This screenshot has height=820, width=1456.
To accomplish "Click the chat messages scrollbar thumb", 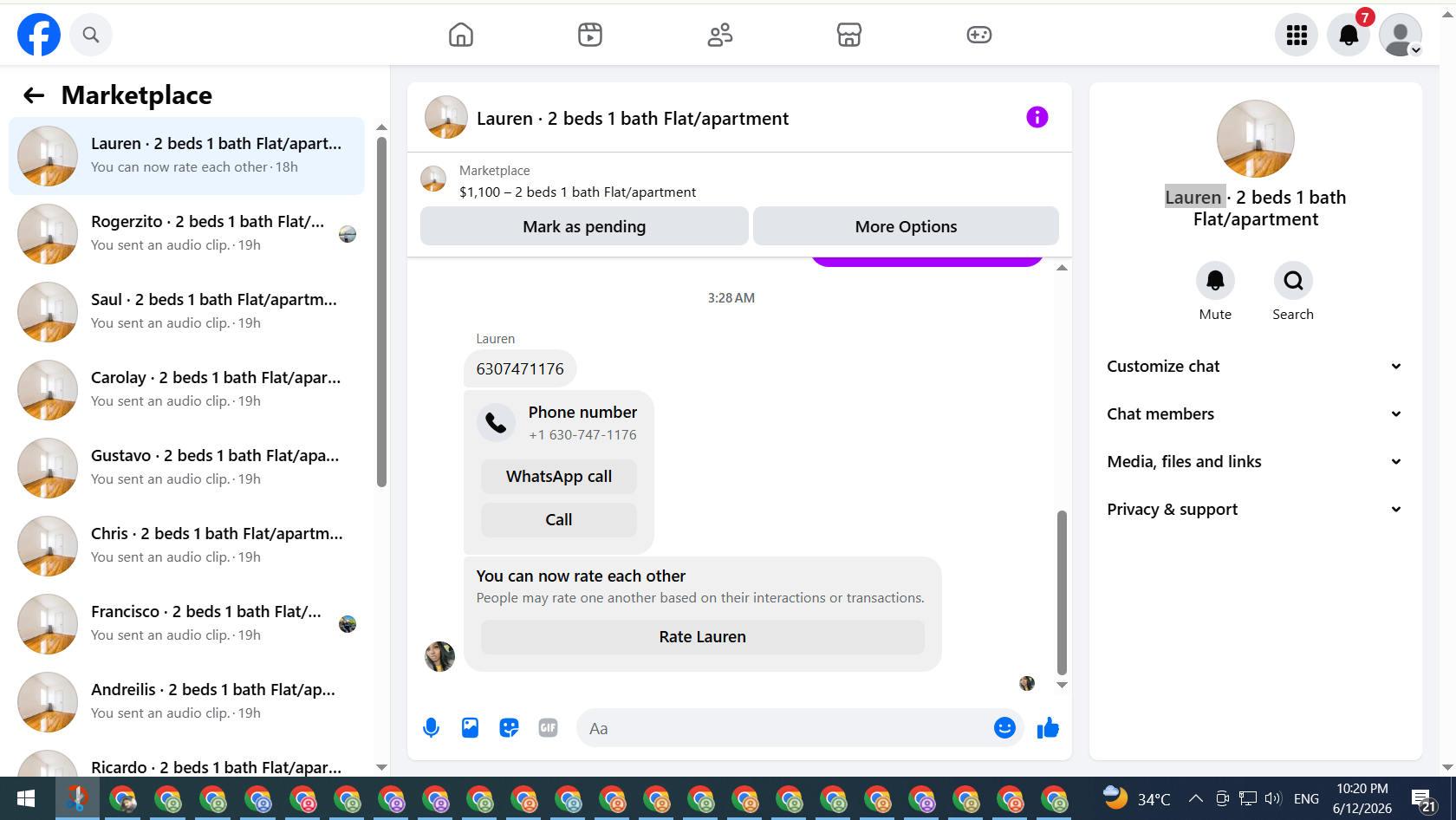I will [x=1062, y=592].
